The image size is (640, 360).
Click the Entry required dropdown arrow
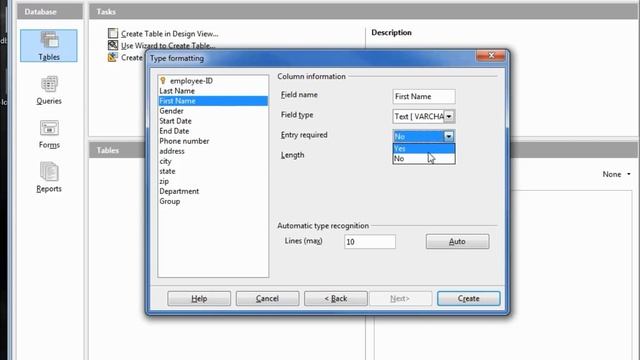click(x=449, y=136)
